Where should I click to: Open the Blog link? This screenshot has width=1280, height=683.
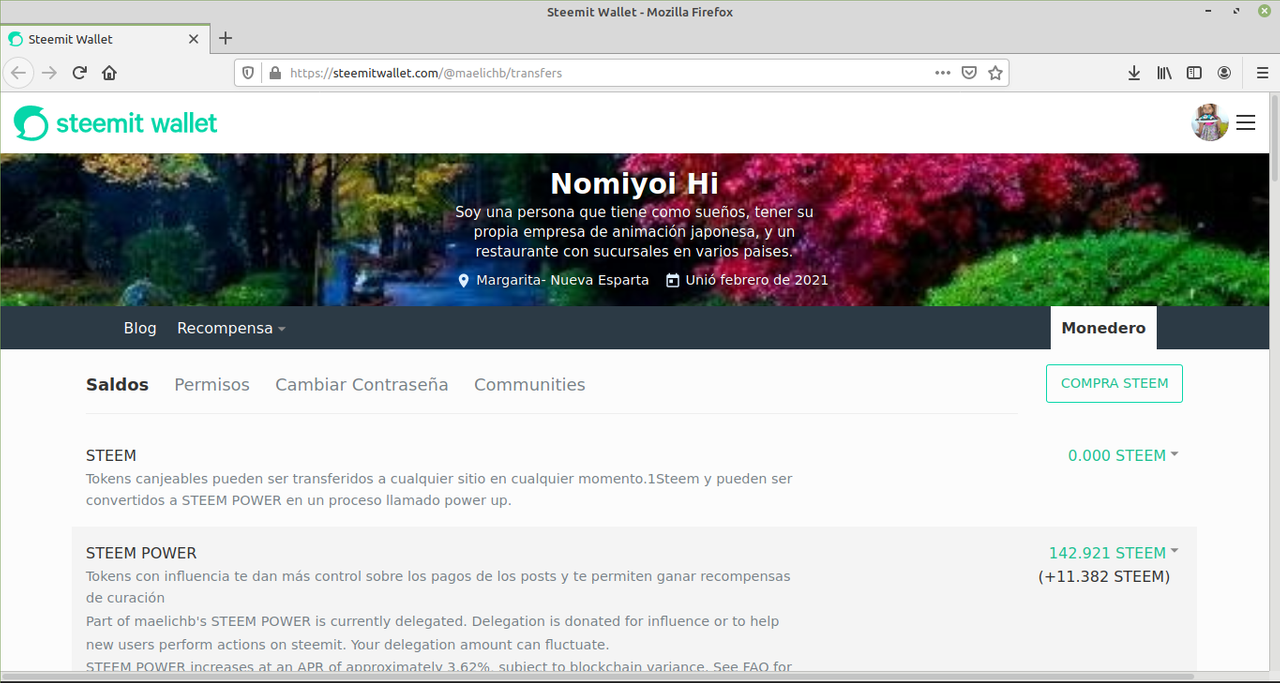click(x=140, y=328)
